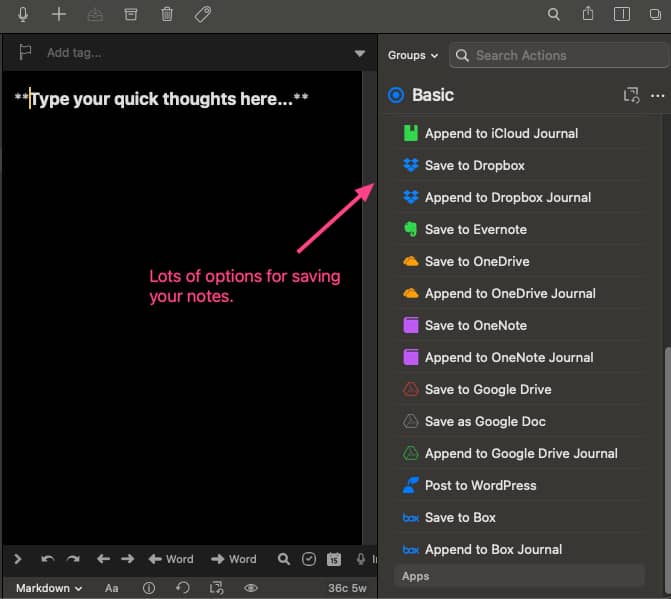Viewport: 671px width, 599px height.
Task: Choose Save to Box action
Action: point(520,518)
